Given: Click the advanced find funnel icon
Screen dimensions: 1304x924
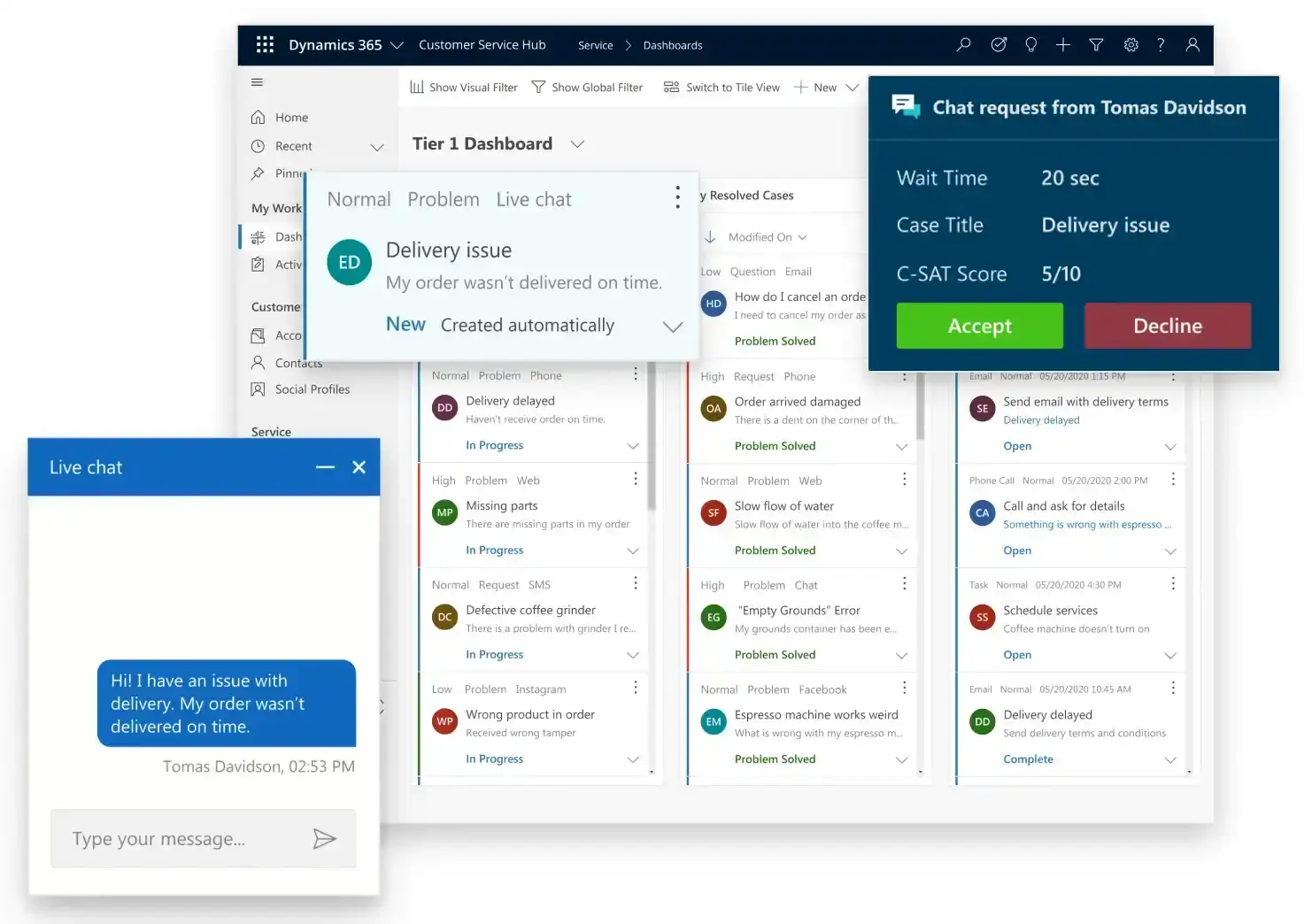Looking at the screenshot, I should [1096, 44].
